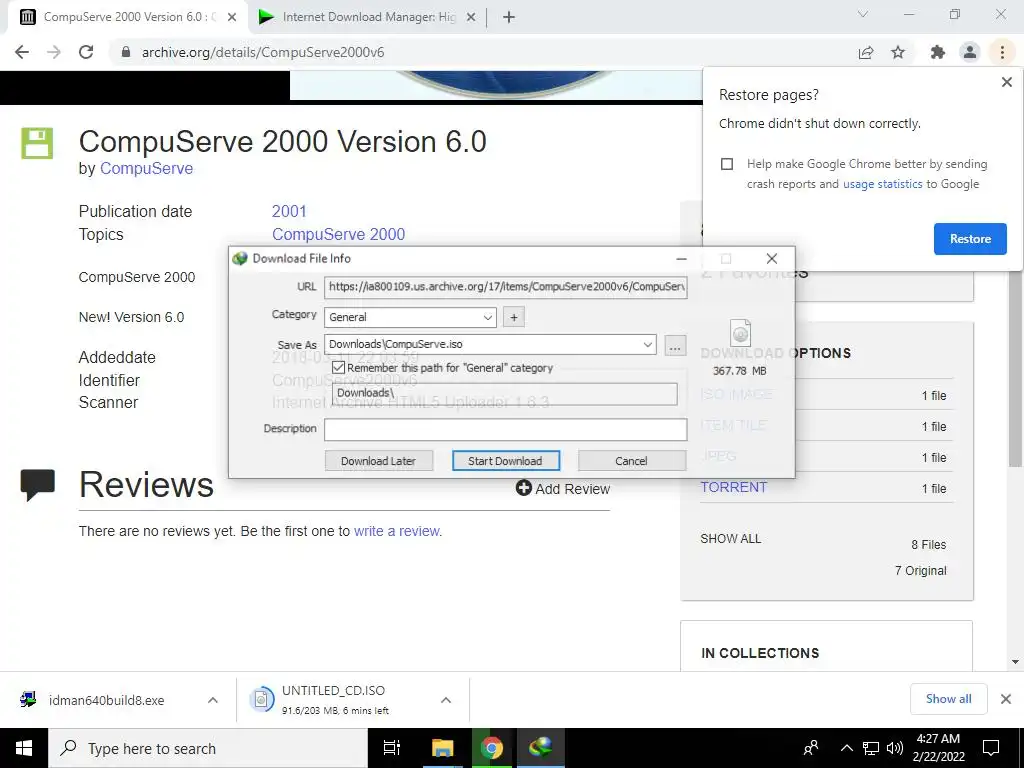
Task: Select the CompuServe 2000 Version 6.0 tab
Action: [x=127, y=17]
